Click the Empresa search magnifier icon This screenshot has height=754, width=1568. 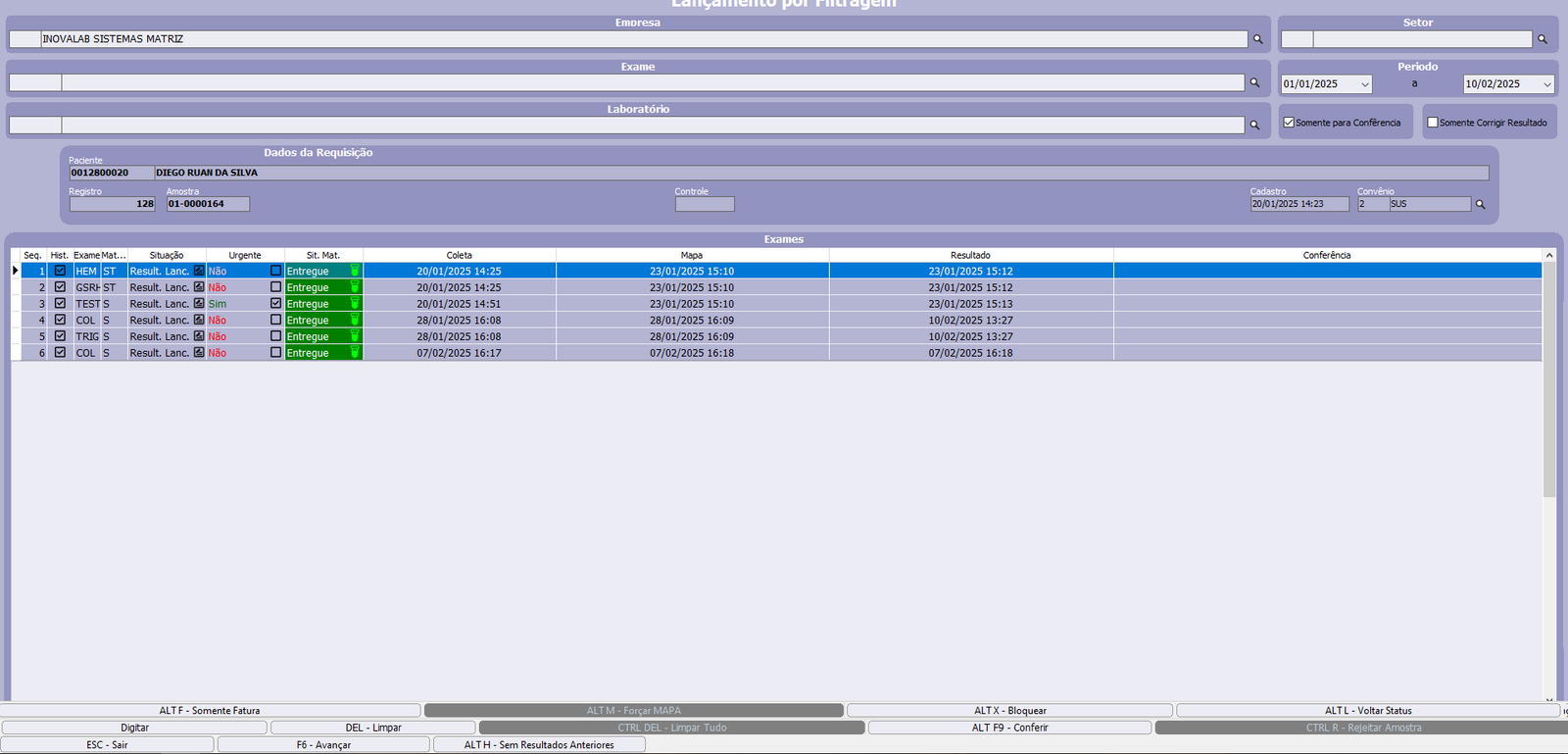point(1257,39)
